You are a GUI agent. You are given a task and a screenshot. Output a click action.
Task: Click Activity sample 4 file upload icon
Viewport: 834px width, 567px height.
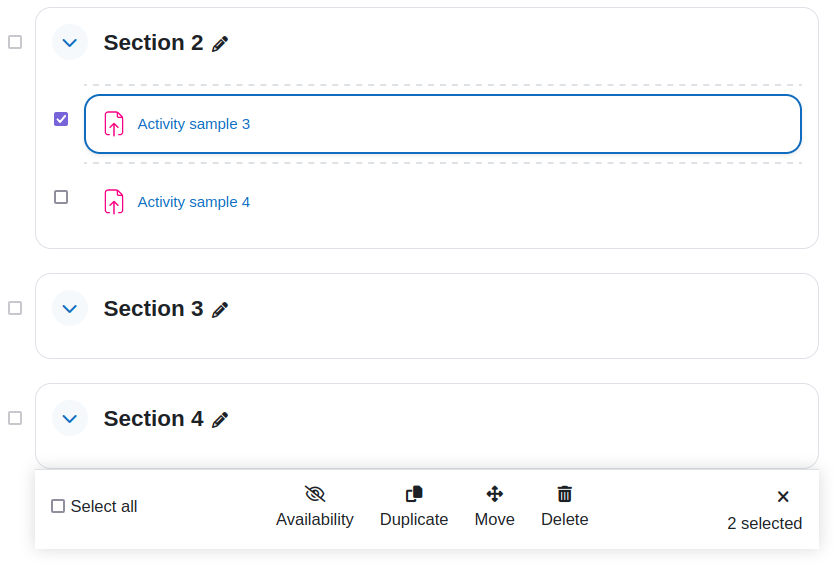114,202
